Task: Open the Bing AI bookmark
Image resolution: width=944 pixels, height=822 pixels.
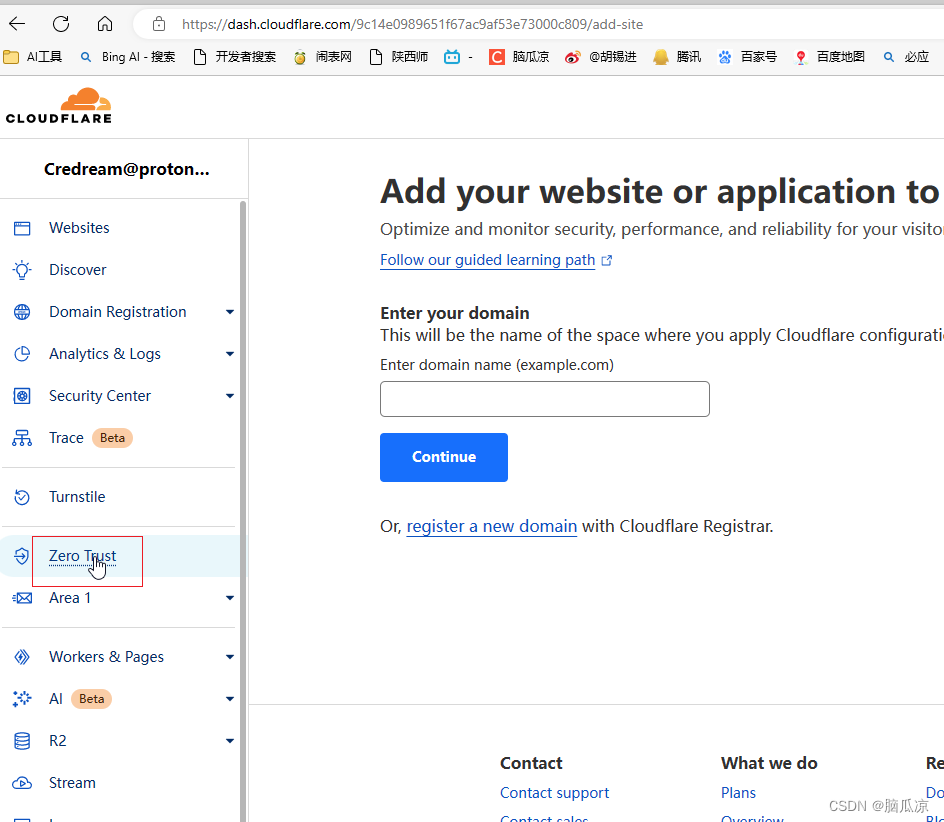Action: (x=128, y=57)
